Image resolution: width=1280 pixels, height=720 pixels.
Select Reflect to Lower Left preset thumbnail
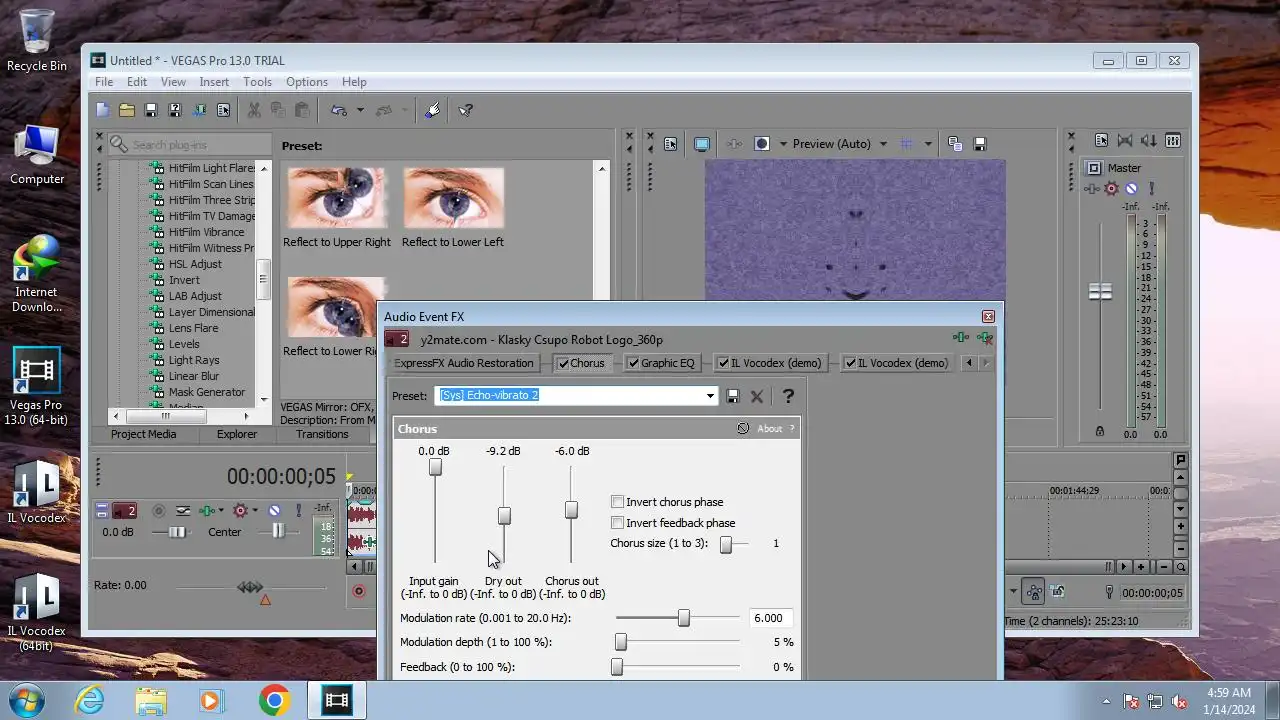coord(453,198)
